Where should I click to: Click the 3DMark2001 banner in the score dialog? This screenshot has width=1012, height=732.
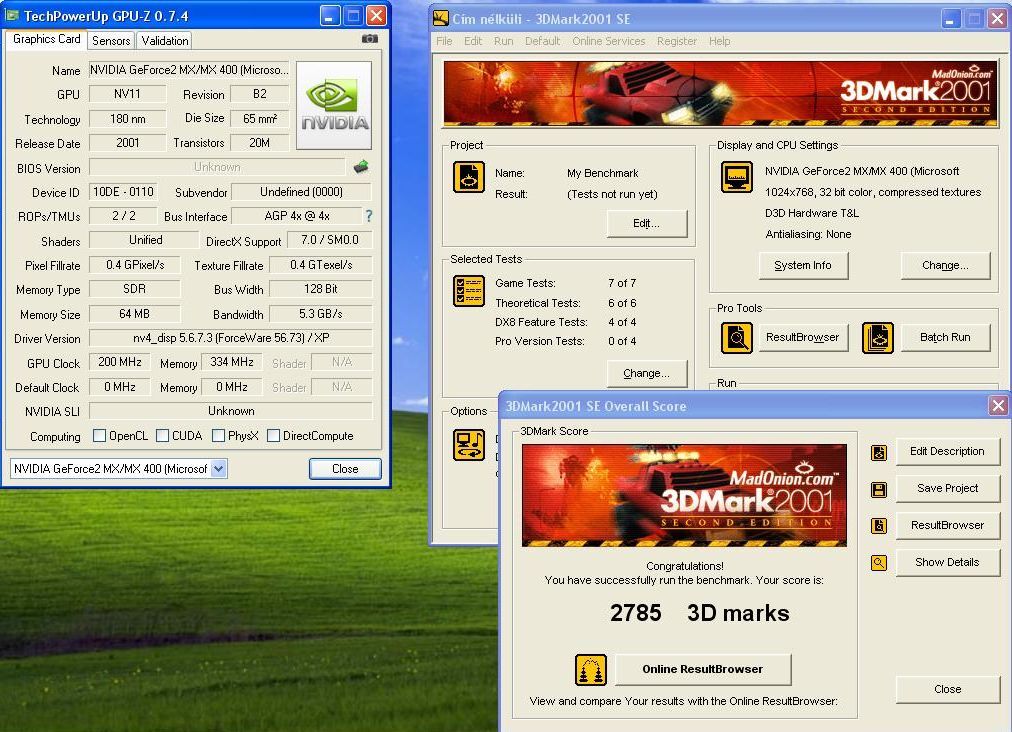pyautogui.click(x=684, y=495)
